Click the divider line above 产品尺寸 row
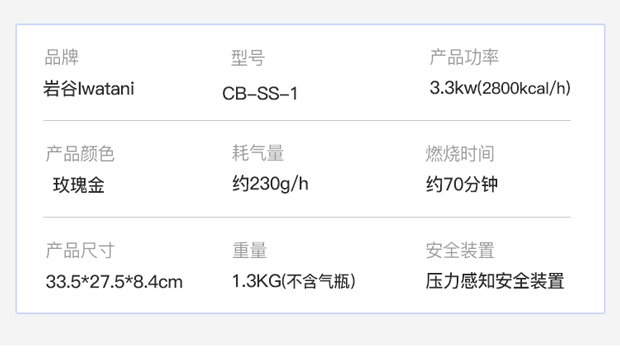 pyautogui.click(x=307, y=217)
